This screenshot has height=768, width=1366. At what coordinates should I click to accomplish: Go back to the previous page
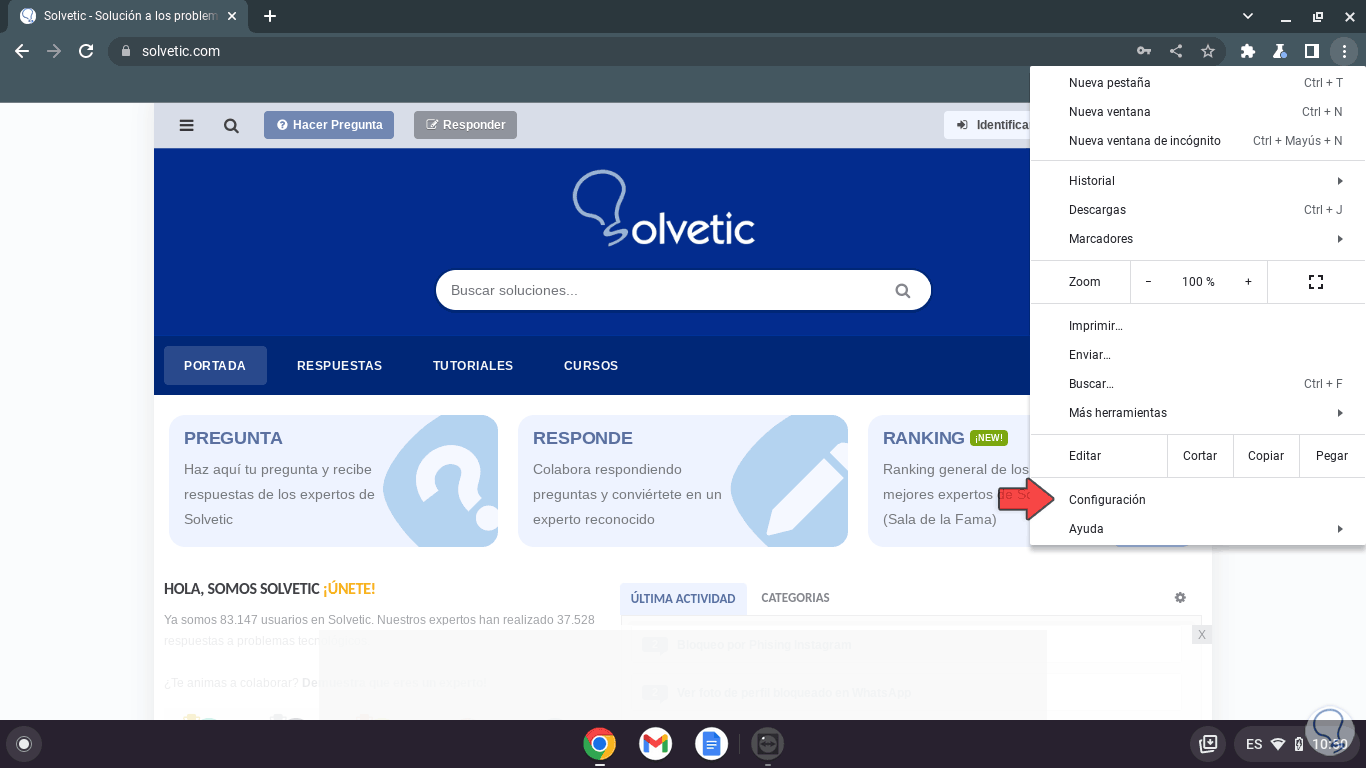pyautogui.click(x=22, y=51)
